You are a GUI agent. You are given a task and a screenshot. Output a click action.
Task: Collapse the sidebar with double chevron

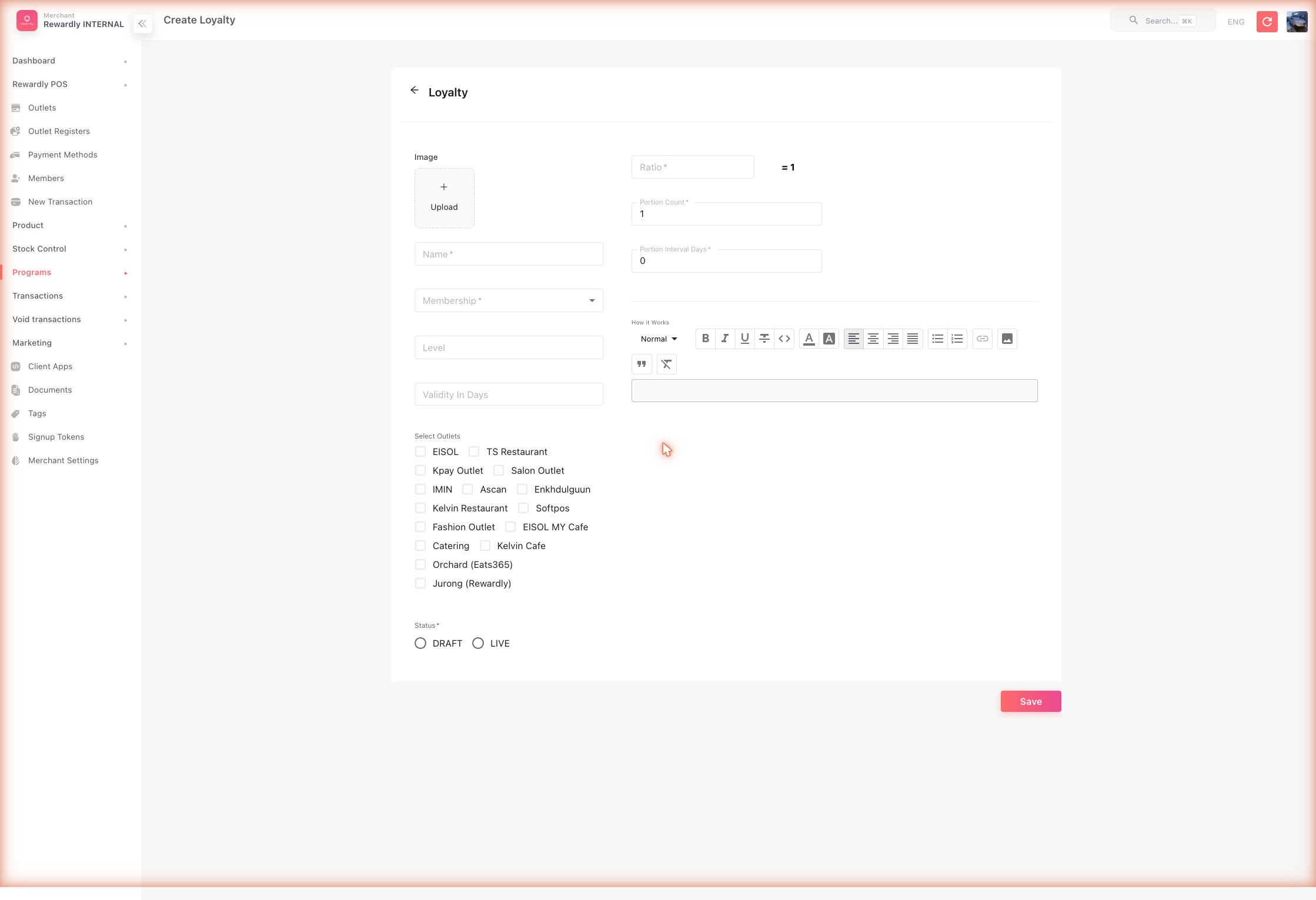[142, 24]
